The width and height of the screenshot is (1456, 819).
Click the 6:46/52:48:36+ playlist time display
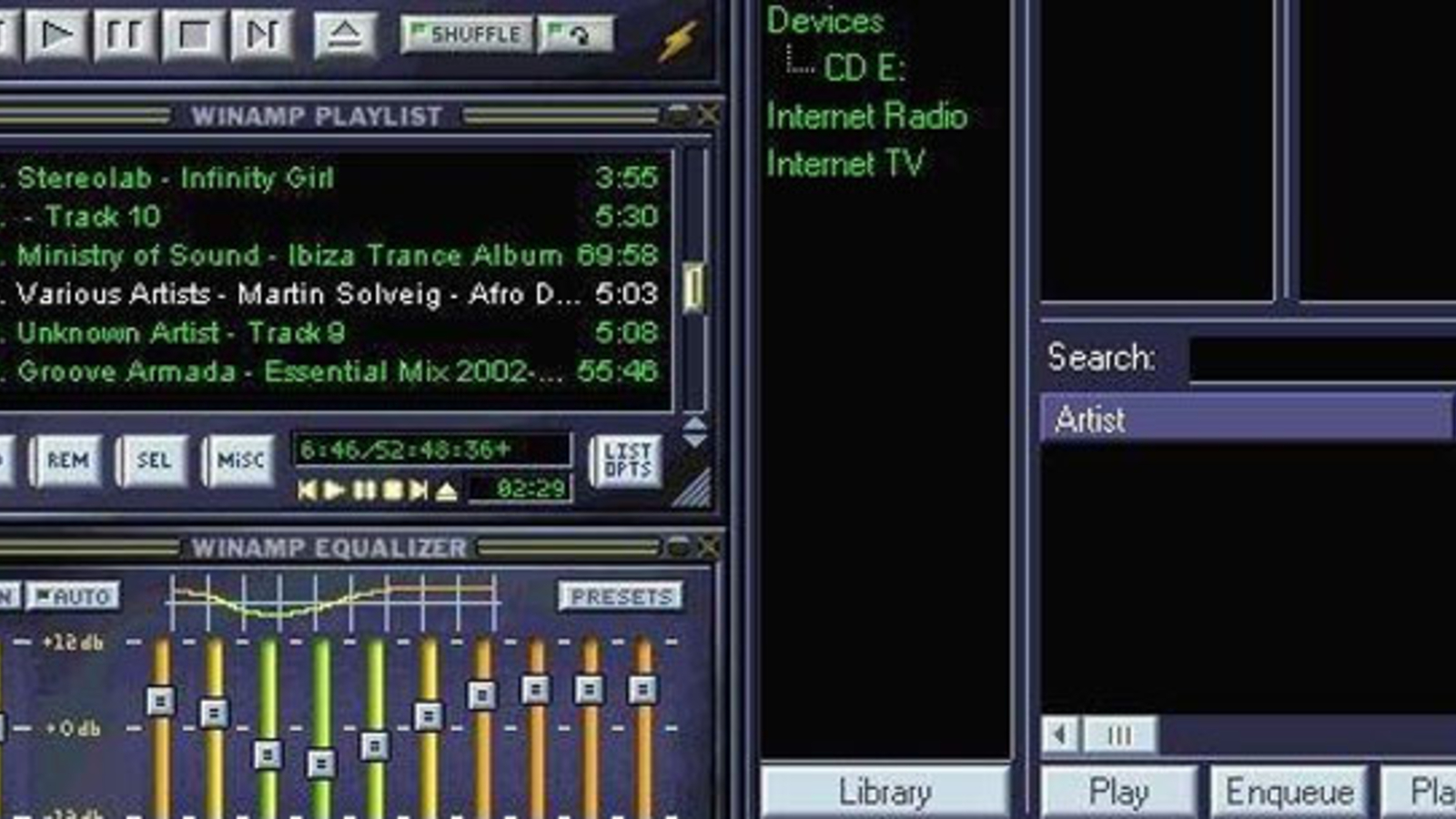(x=431, y=450)
